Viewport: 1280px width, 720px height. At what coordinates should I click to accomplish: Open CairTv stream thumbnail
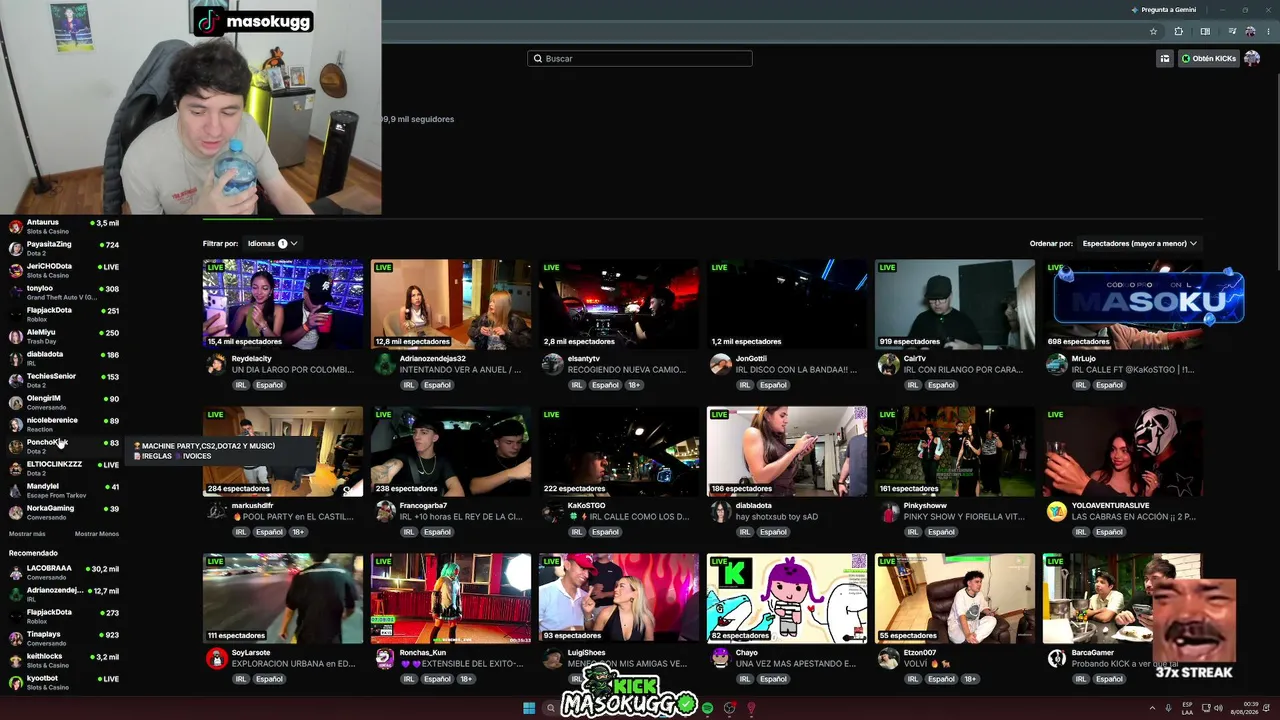point(955,304)
